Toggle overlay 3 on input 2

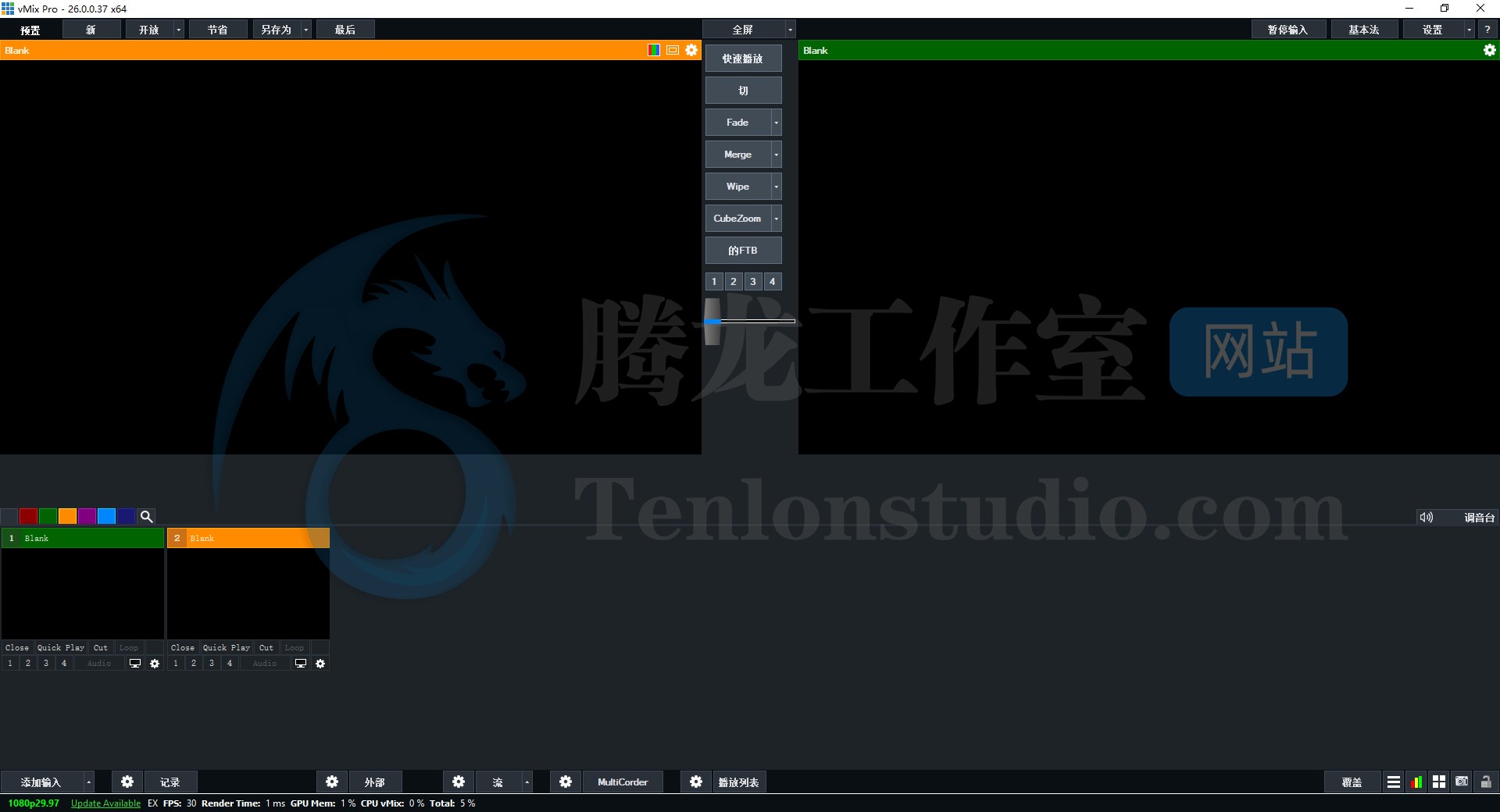click(x=212, y=664)
